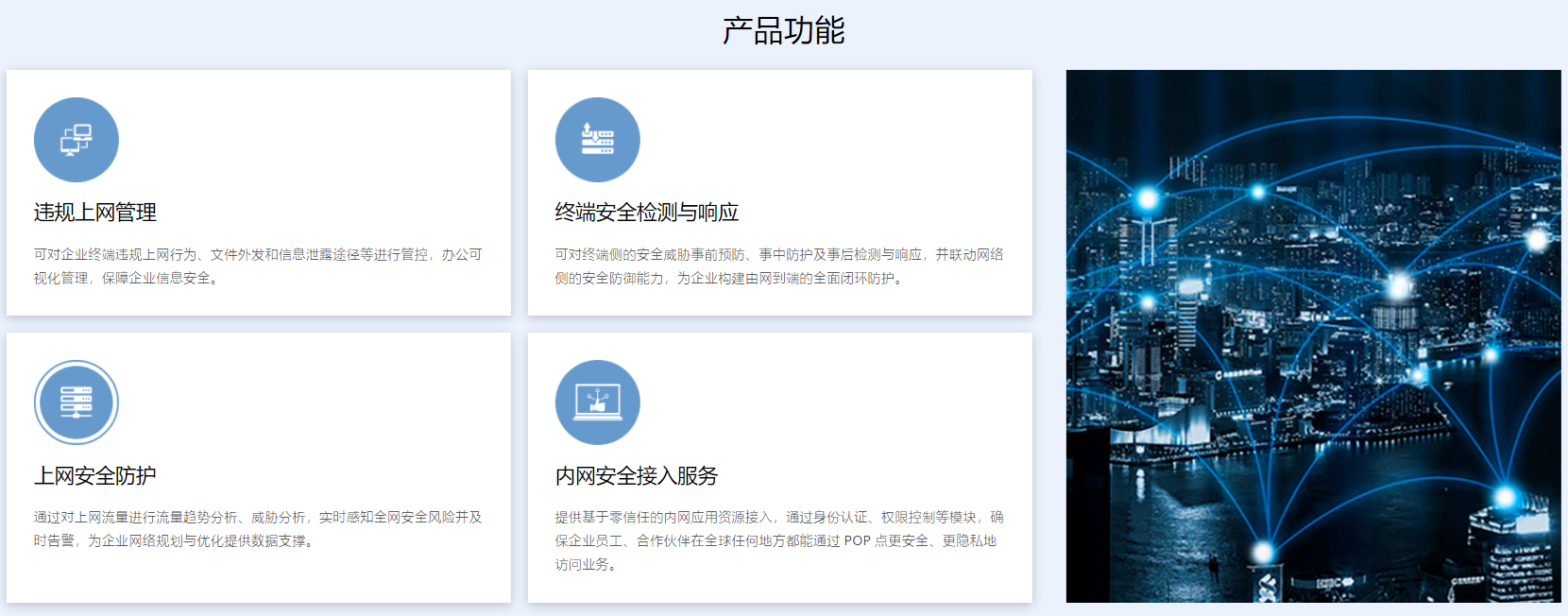Screen dimensions: 1568x616
Task: Click the phrase 可对企业终端违规上网行为
Action: [115, 255]
